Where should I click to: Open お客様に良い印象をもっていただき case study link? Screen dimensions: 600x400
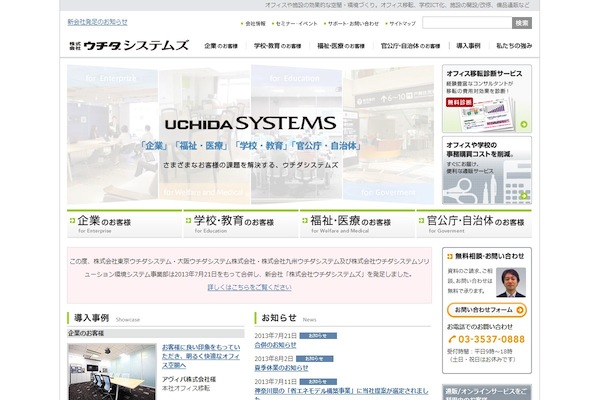201,356
